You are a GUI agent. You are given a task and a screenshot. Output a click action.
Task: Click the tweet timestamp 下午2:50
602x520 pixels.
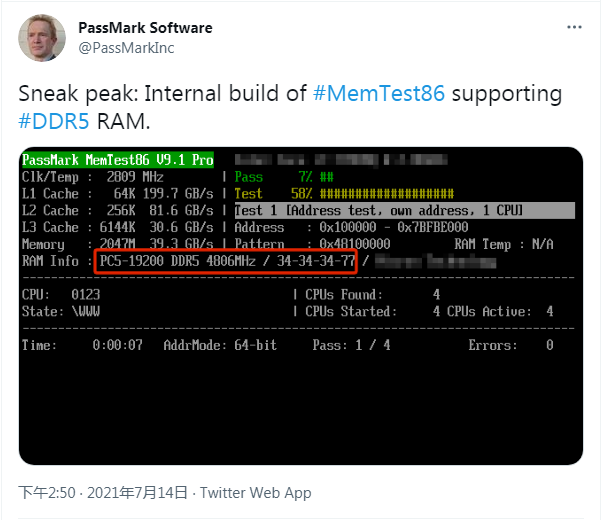pyautogui.click(x=49, y=493)
